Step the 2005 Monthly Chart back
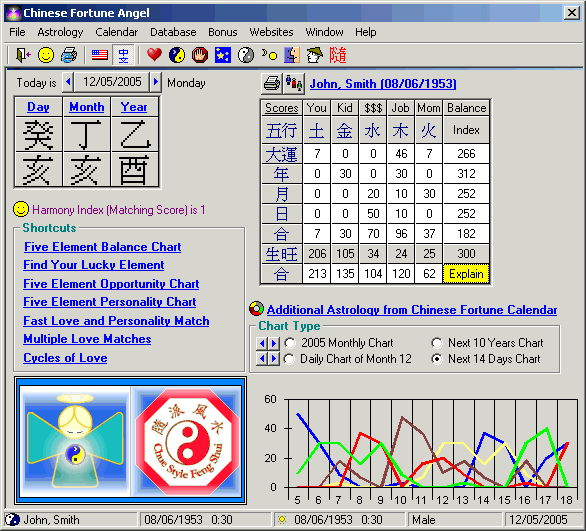The image size is (586, 531). pyautogui.click(x=262, y=343)
